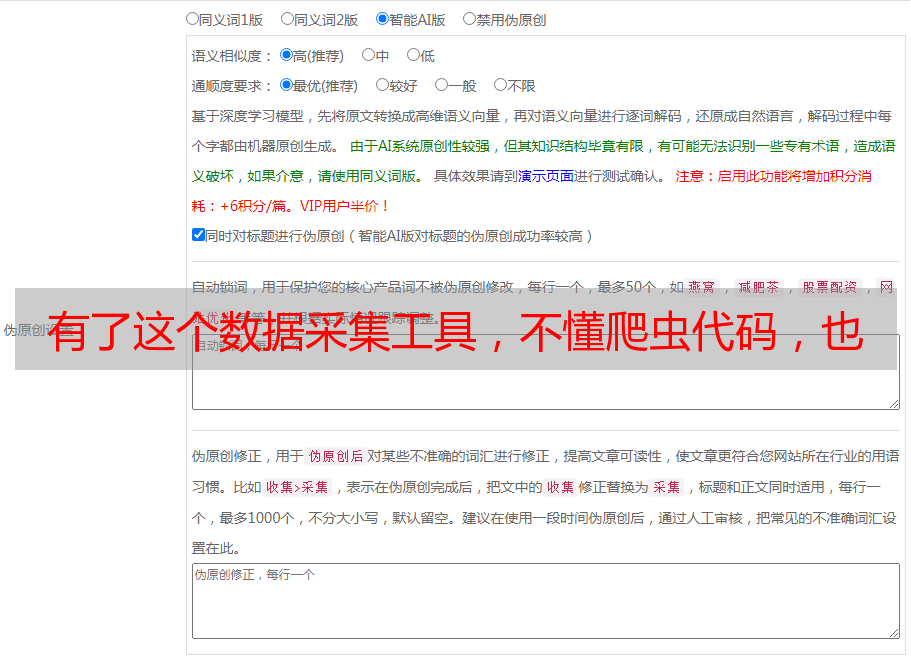The width and height of the screenshot is (911, 658).
Task: Click the 语义相似度 label
Action: (232, 56)
